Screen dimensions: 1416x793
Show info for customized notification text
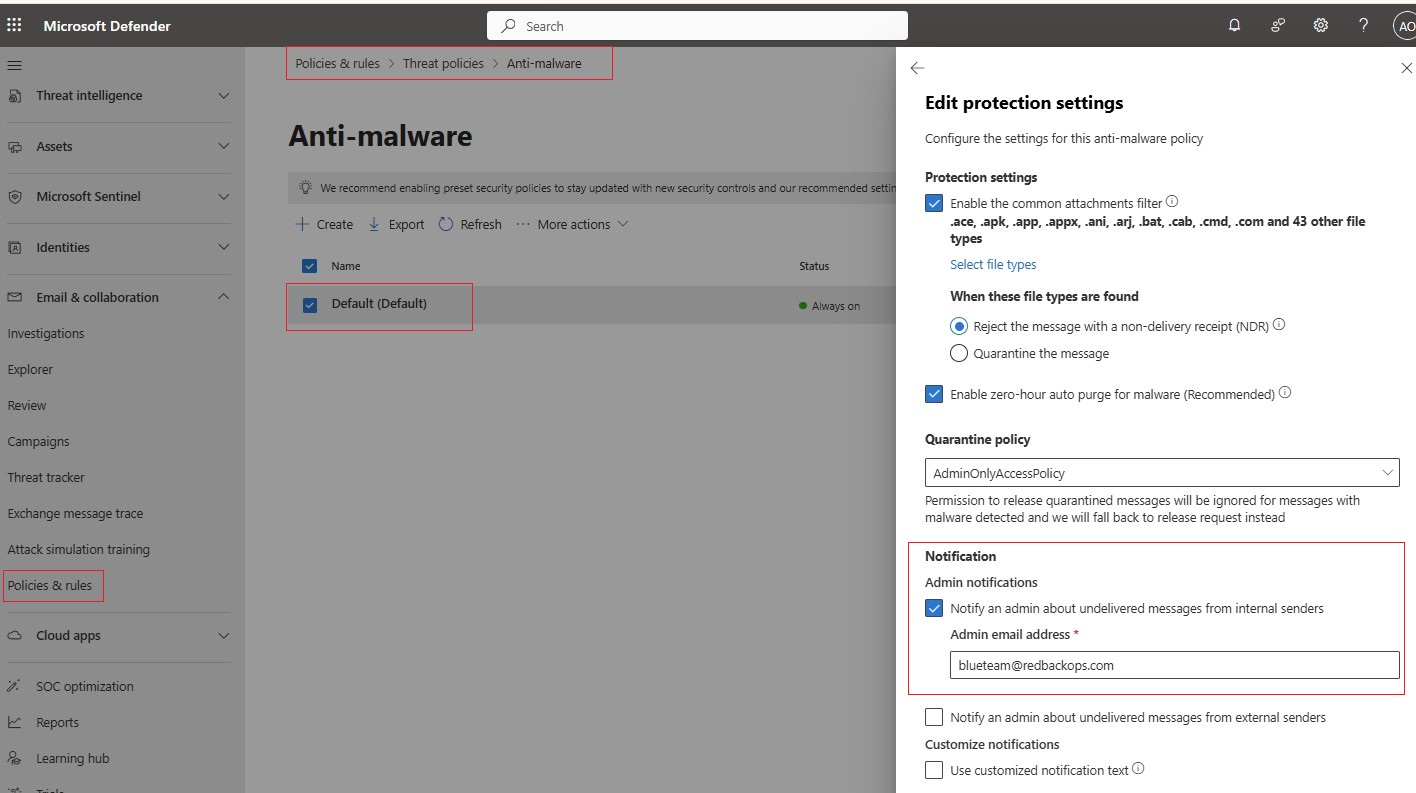point(1138,769)
